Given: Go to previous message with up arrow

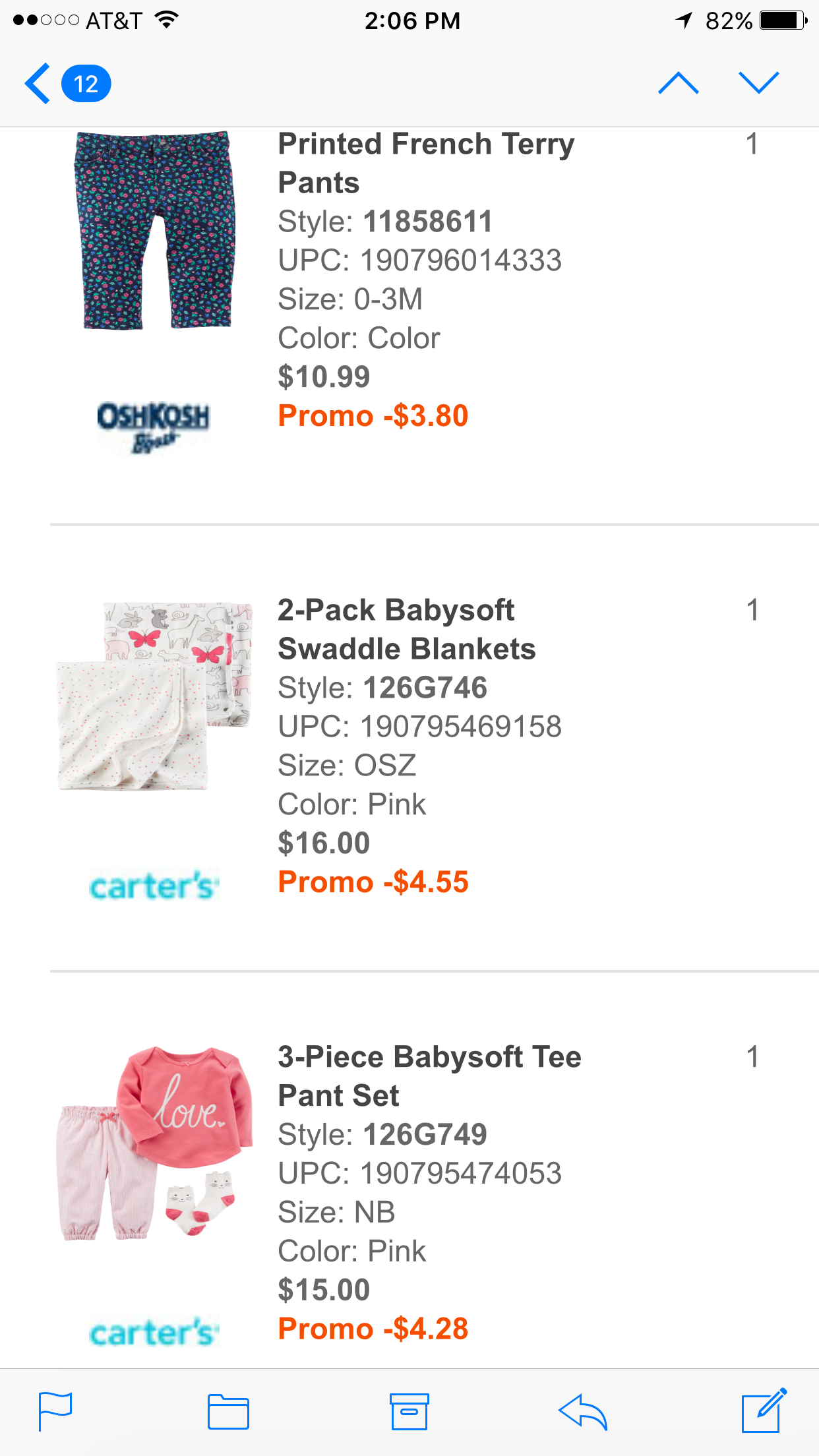Looking at the screenshot, I should coord(679,83).
